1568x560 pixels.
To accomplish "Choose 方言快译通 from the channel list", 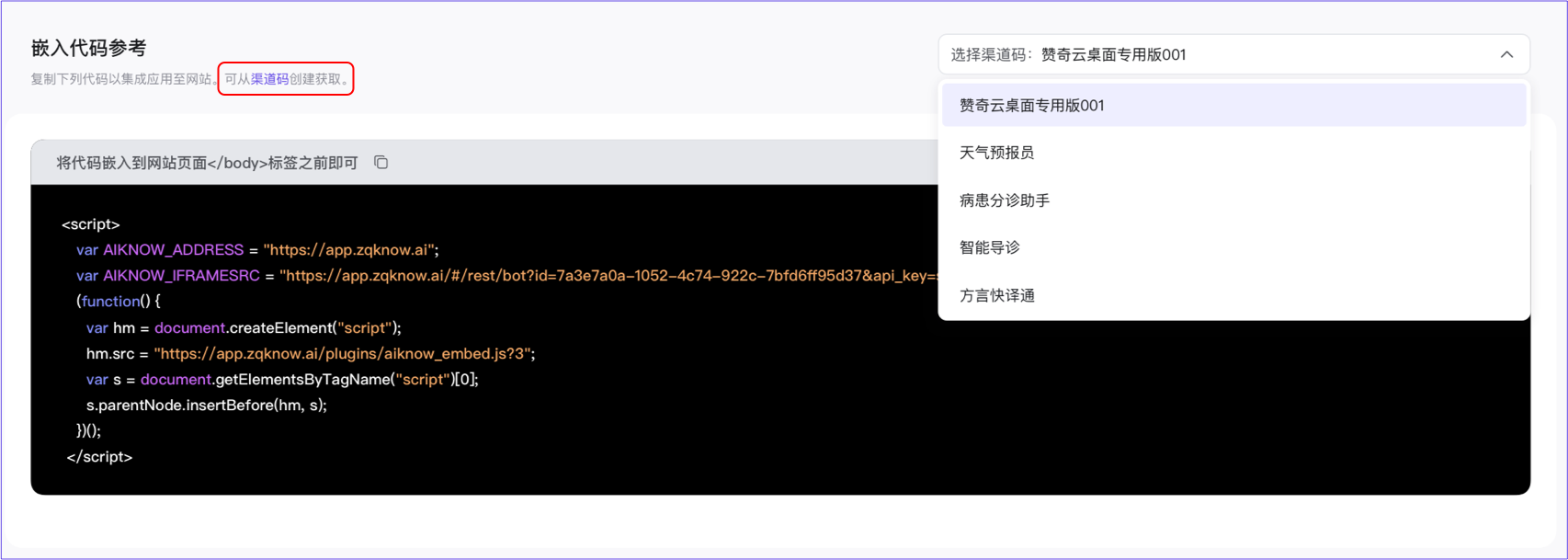I will tap(996, 295).
